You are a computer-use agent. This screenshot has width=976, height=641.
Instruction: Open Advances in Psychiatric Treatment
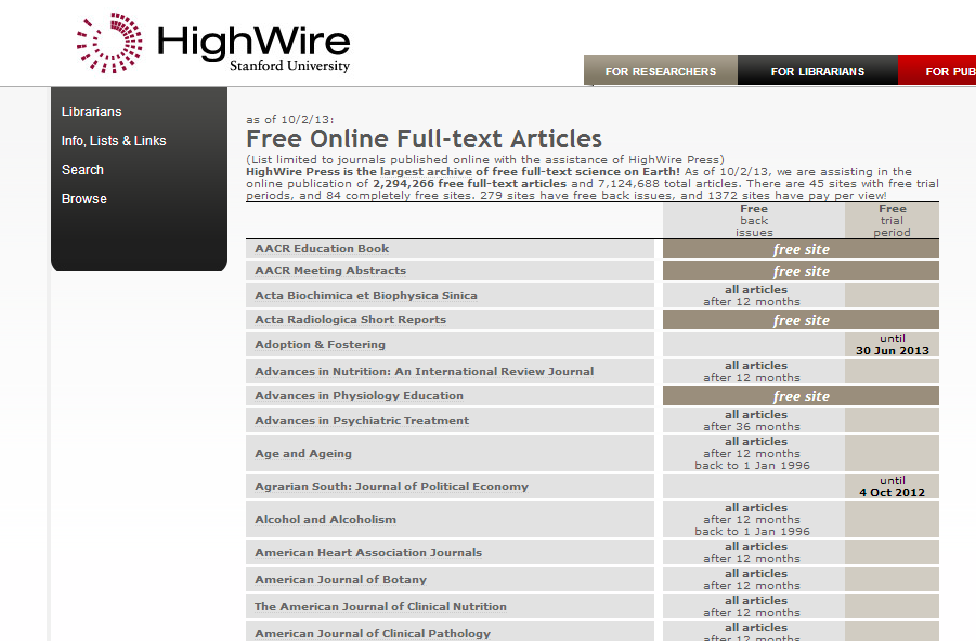[361, 421]
